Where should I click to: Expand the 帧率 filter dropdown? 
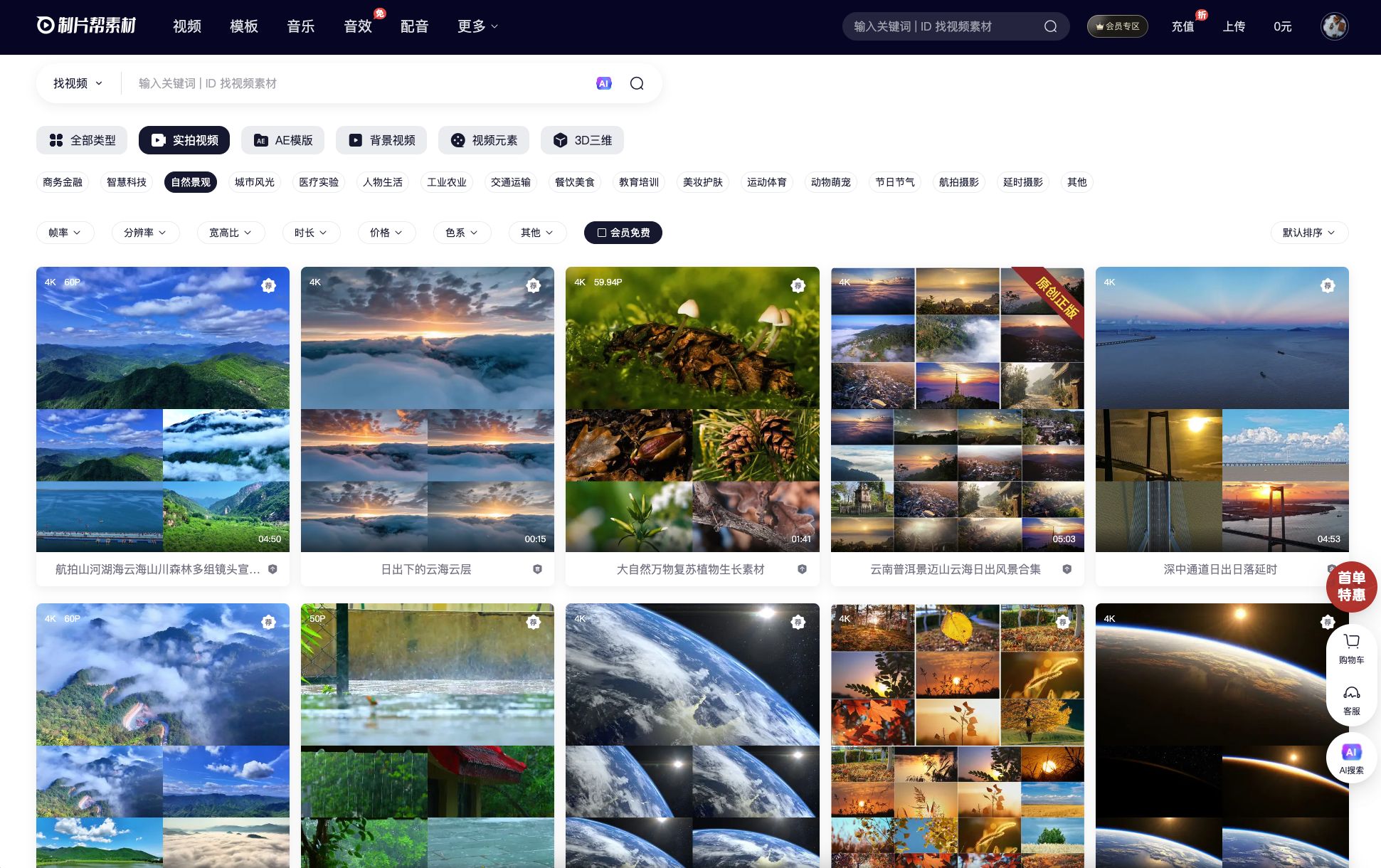pos(65,233)
